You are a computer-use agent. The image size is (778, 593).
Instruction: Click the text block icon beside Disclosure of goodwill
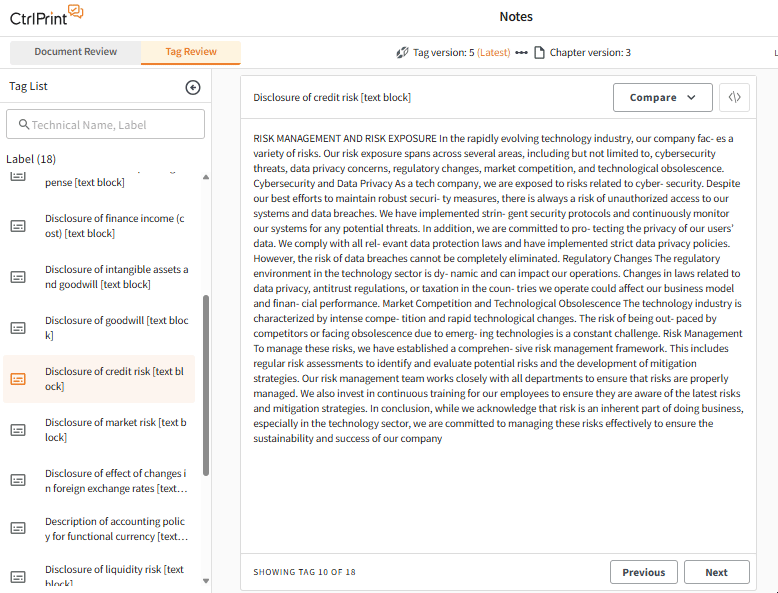18,328
